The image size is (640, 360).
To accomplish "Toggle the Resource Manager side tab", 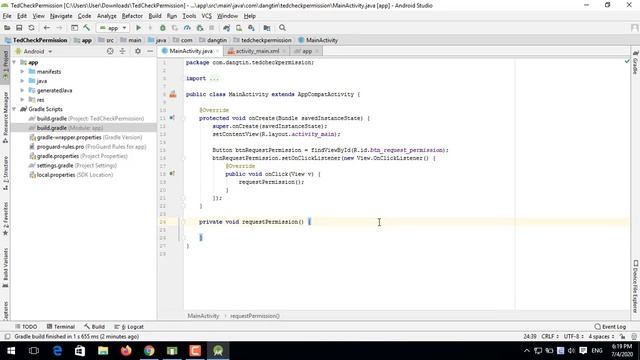I will (x=5, y=117).
